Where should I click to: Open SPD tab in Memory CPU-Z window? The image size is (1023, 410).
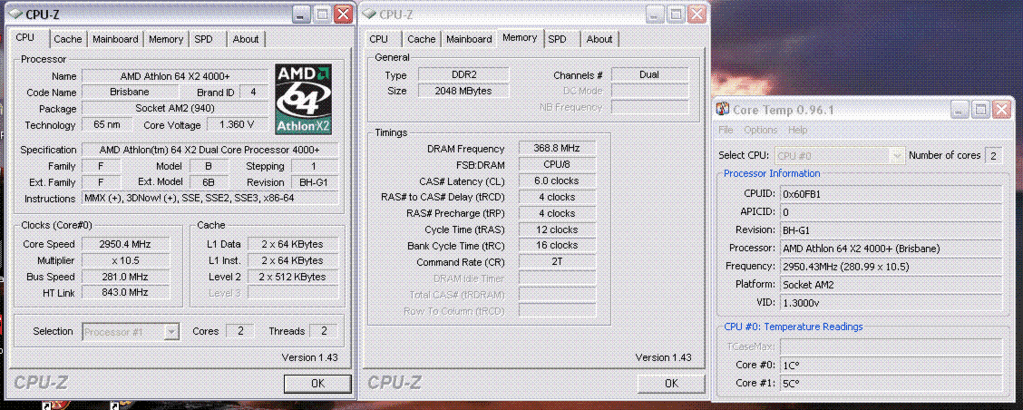[x=557, y=39]
